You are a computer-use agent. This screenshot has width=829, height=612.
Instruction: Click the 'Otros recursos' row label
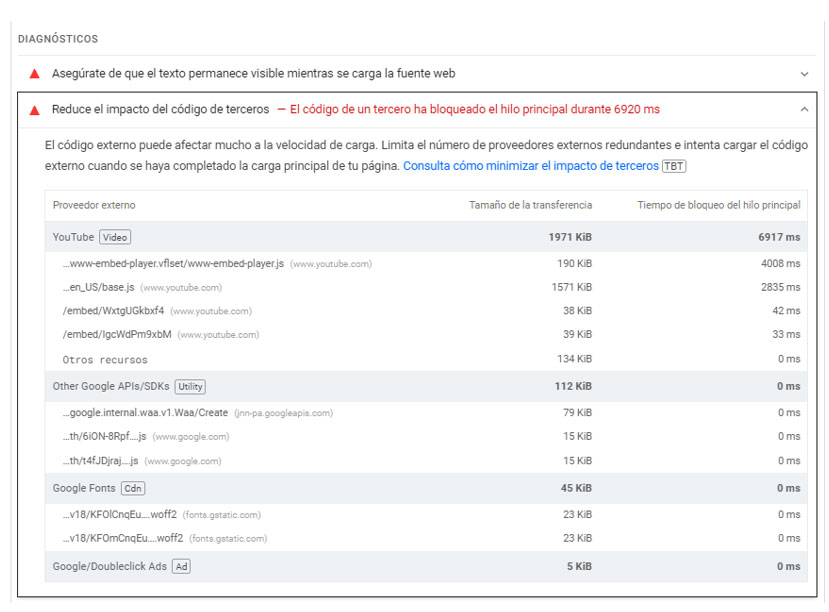tap(105, 360)
